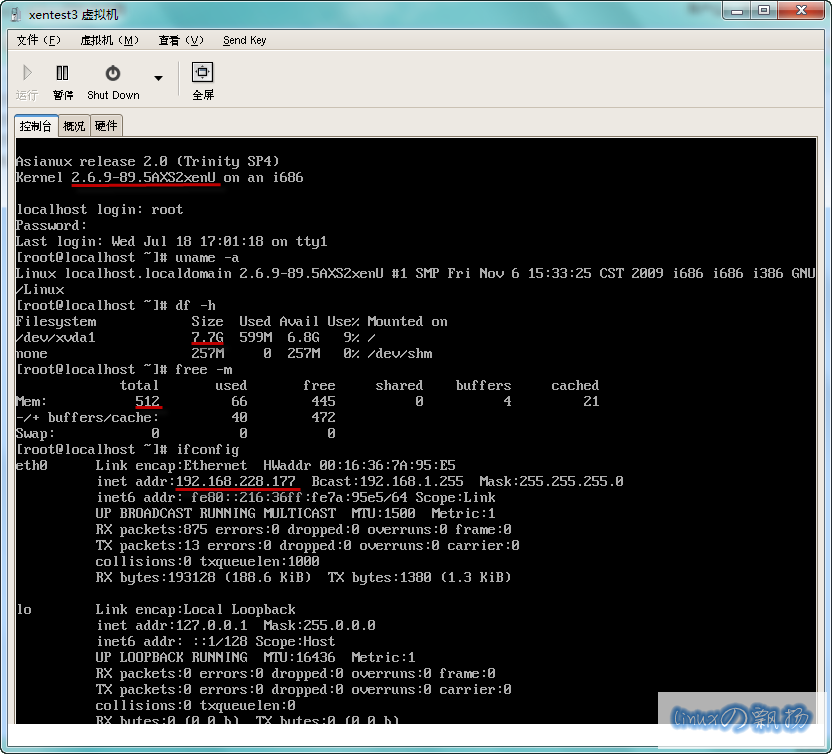Click the xentest3 window icon in title bar
832x754 pixels.
click(x=15, y=14)
